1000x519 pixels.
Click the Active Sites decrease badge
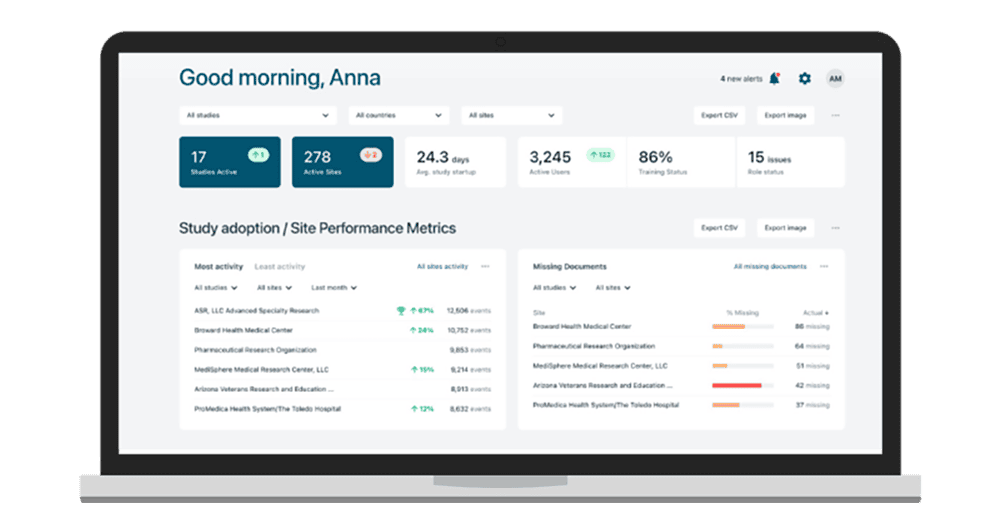pos(371,155)
